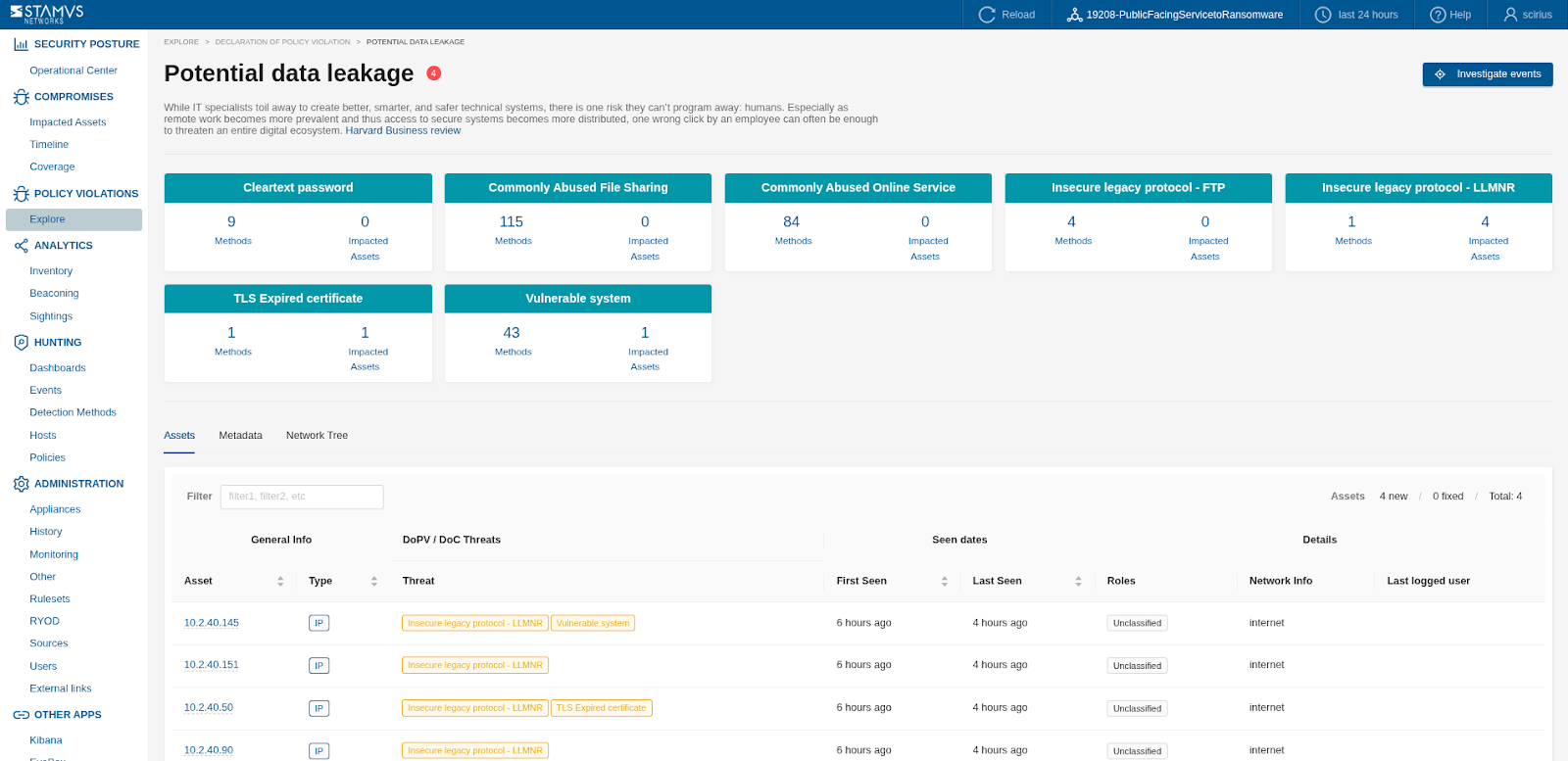Screen dimensions: 1568x761
Task: Open the Harvard Business review link
Action: coord(403,131)
